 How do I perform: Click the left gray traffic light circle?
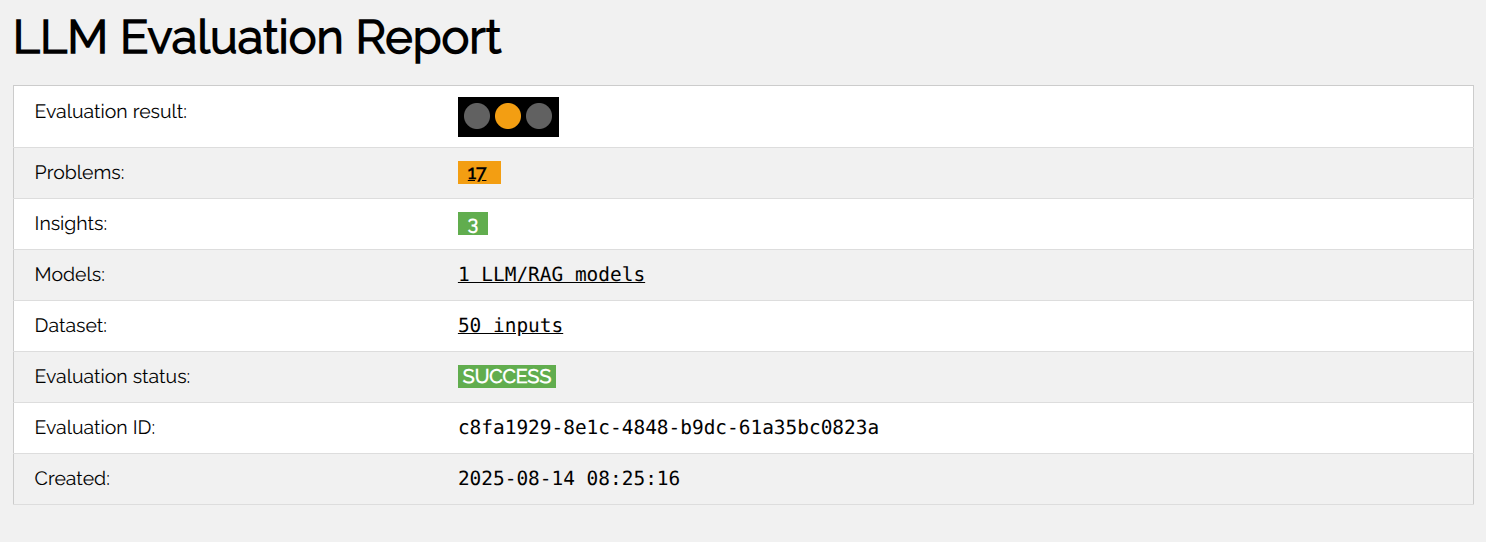pyautogui.click(x=477, y=116)
